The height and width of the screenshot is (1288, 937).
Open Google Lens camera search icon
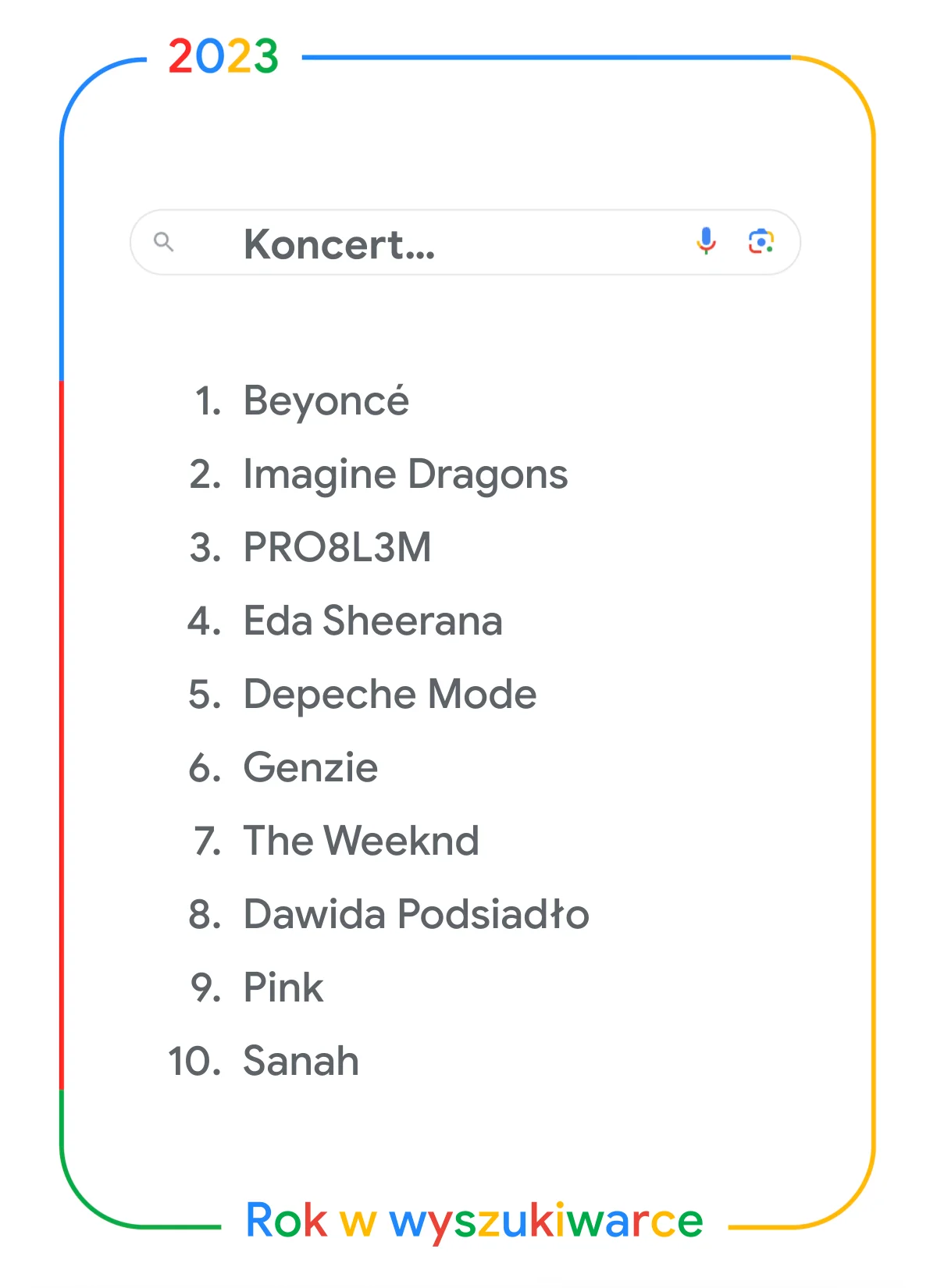(x=761, y=242)
